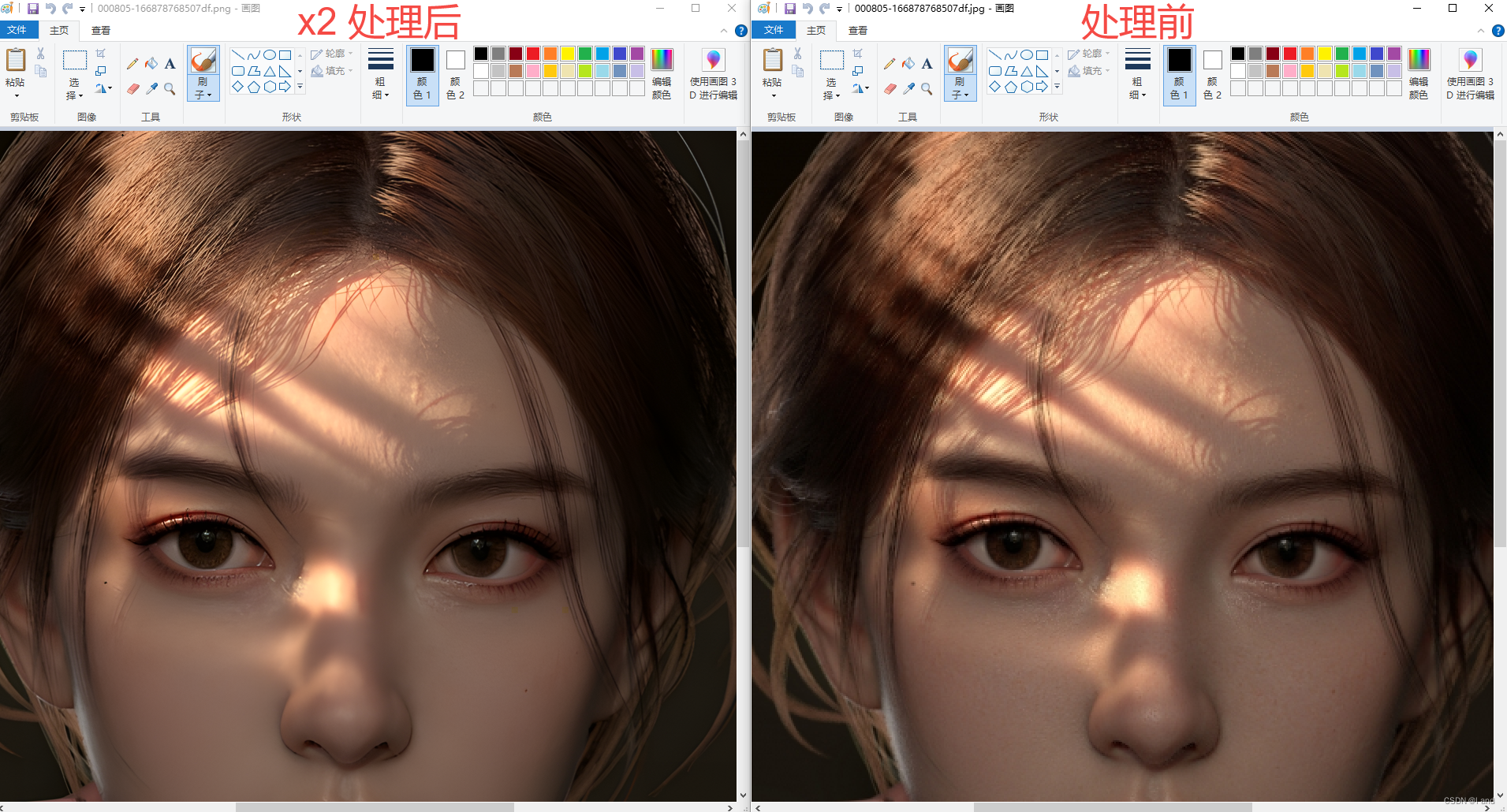Select the Pencil tool in left Paint window
1507x812 pixels.
(132, 64)
